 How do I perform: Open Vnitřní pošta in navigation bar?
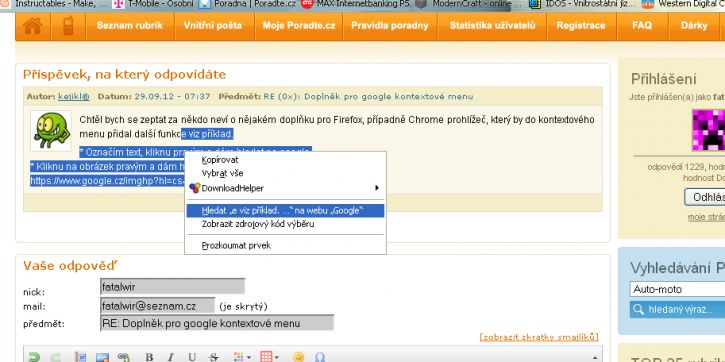[x=213, y=26]
